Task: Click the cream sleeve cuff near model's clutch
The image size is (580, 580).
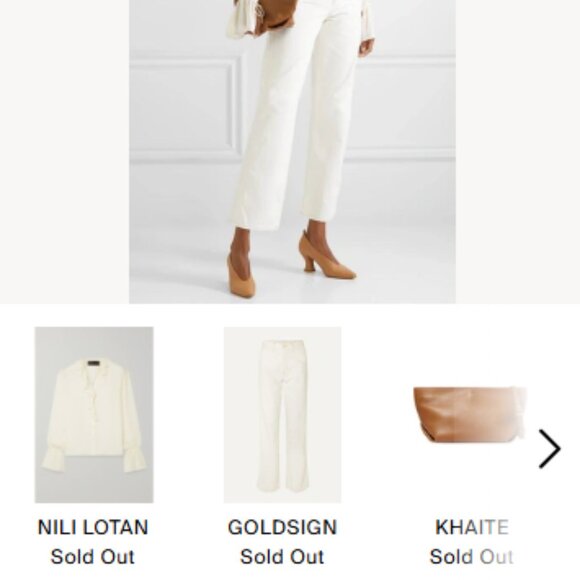Action: click(x=241, y=20)
